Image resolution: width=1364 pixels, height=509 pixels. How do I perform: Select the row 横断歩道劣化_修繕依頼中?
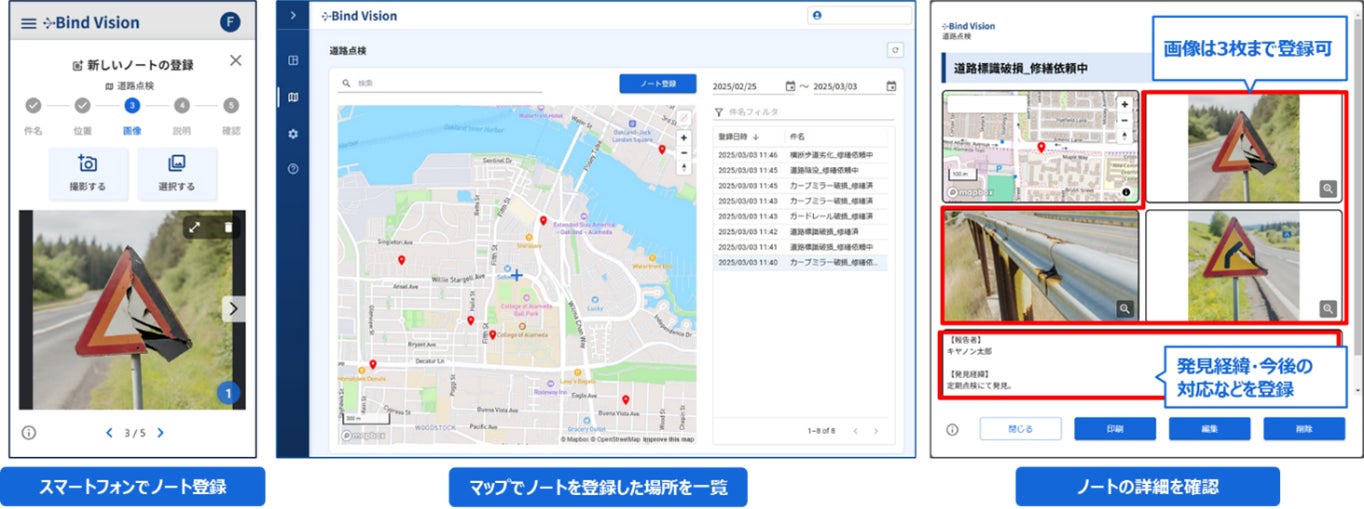(x=800, y=156)
